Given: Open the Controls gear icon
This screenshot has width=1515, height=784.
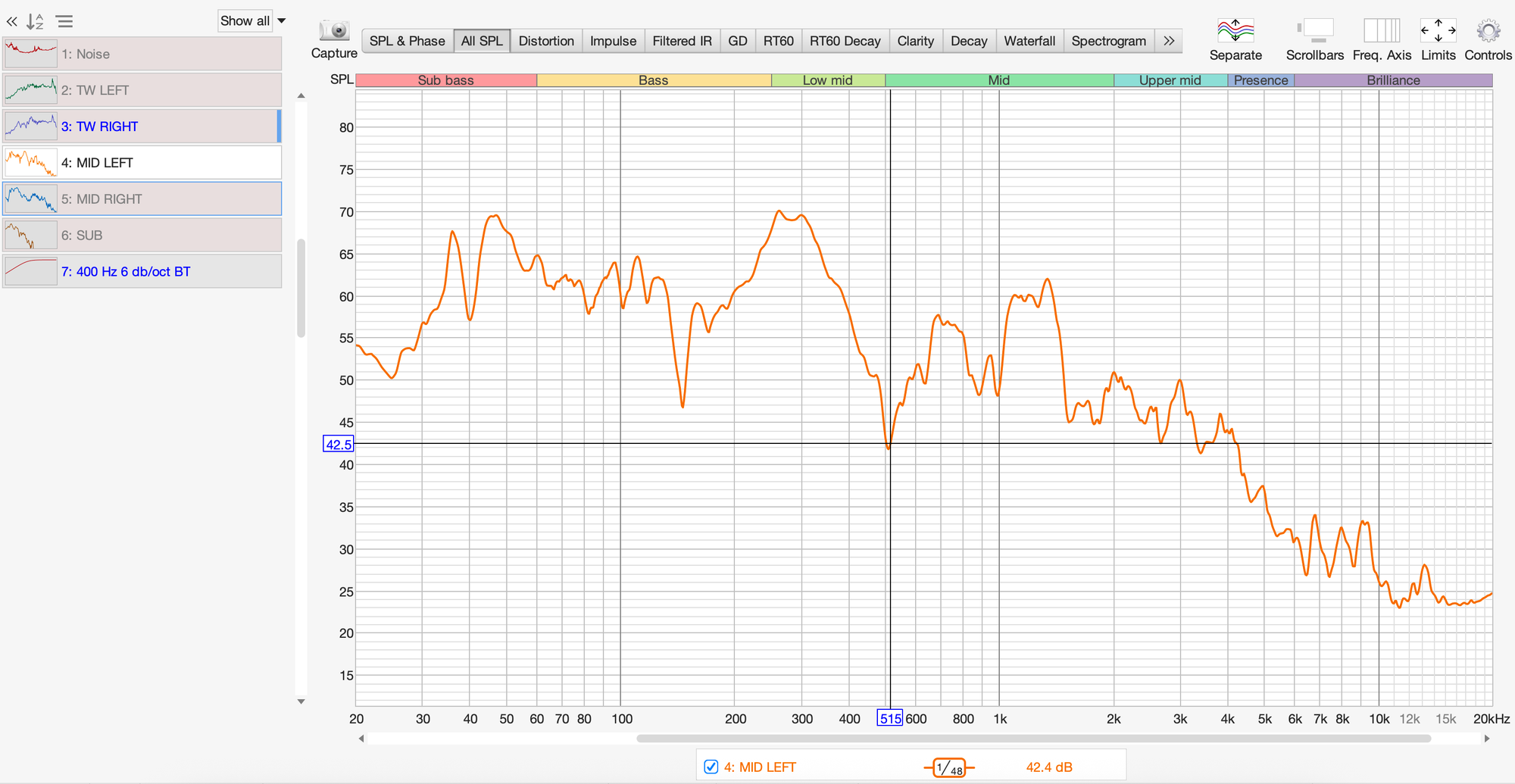Looking at the screenshot, I should [x=1488, y=31].
